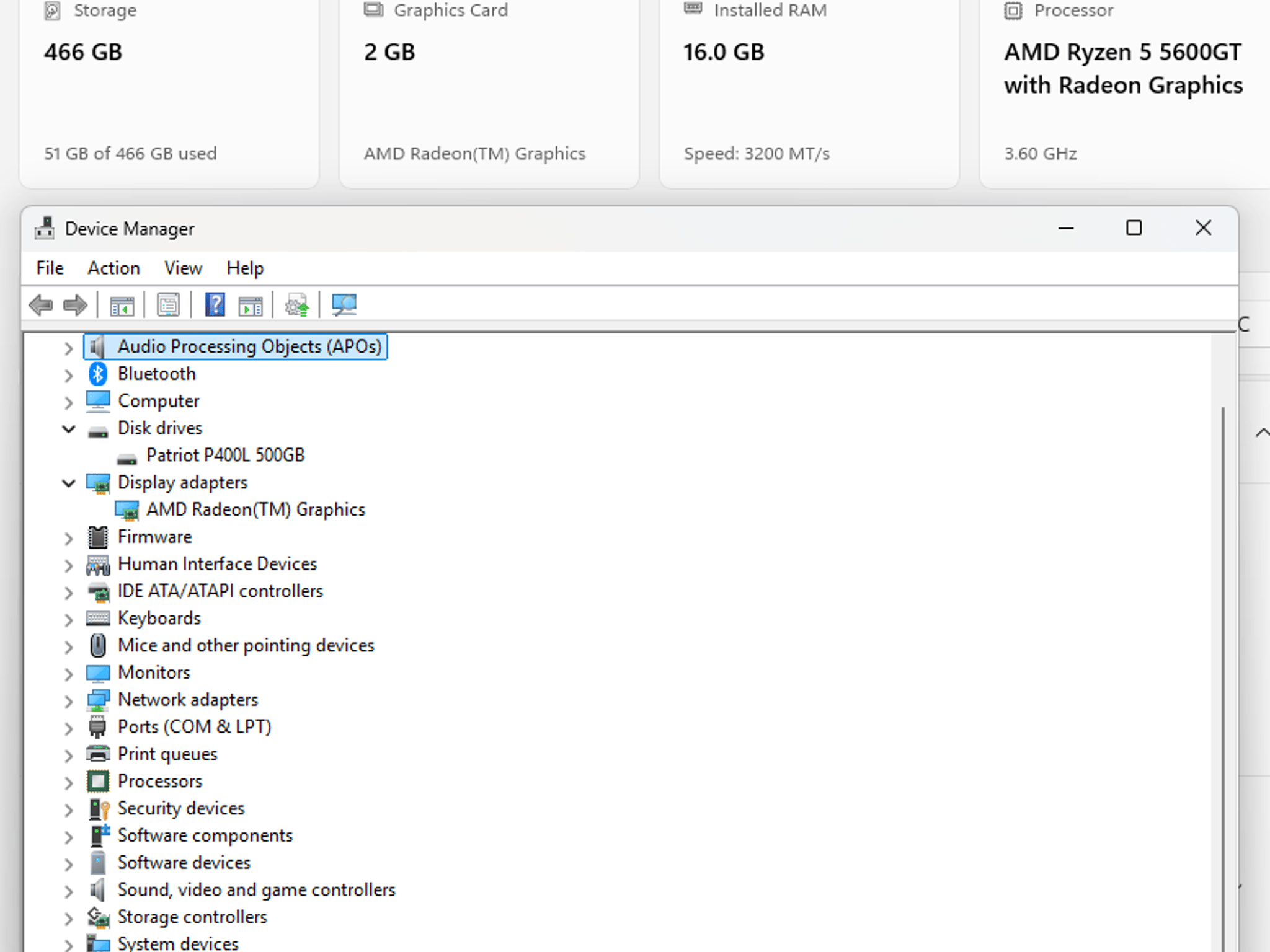The width and height of the screenshot is (1270, 952).
Task: Select AMD Radeon(TM) Graphics adapter entry
Action: pos(255,509)
